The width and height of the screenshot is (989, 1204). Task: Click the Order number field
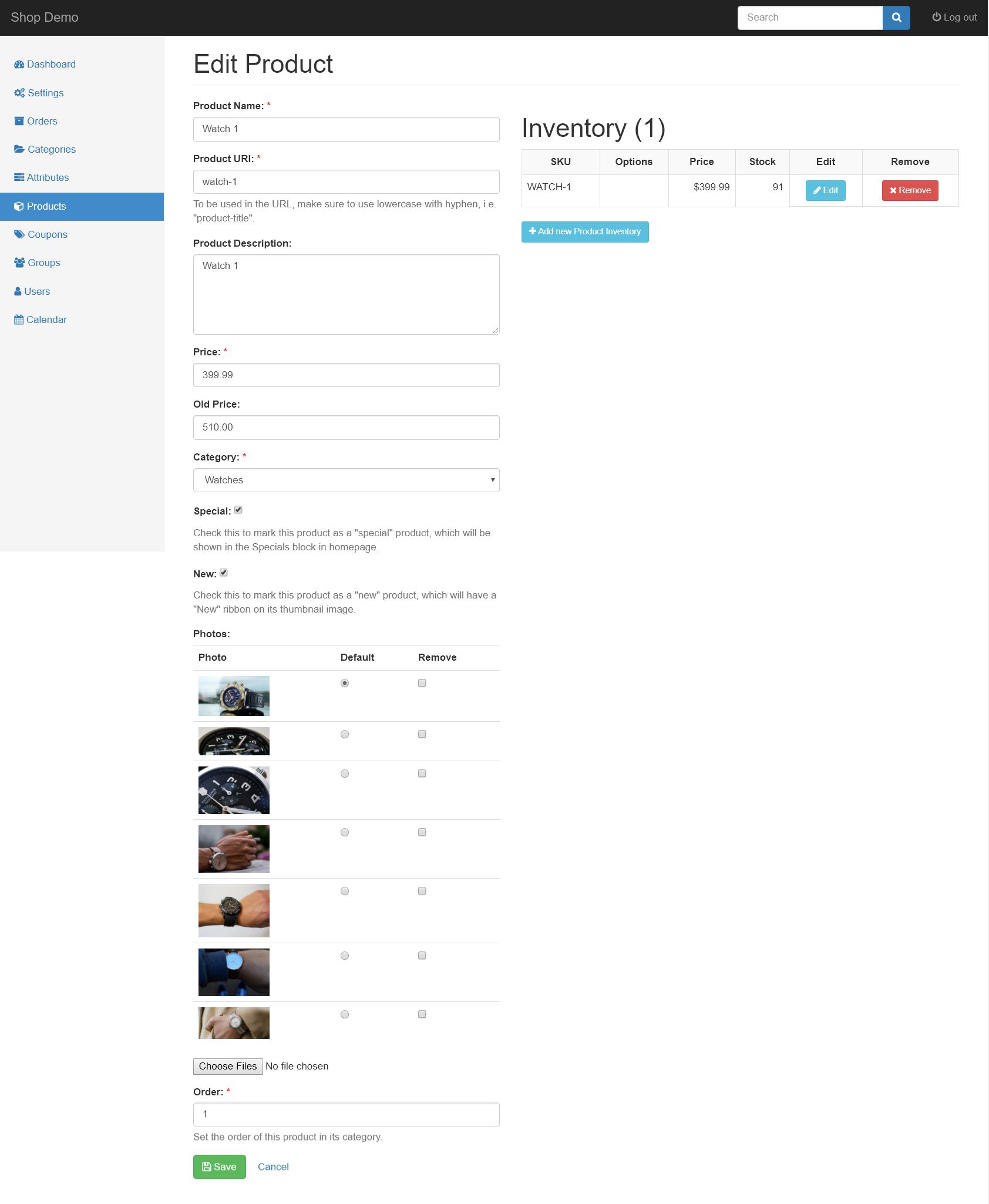[347, 1114]
